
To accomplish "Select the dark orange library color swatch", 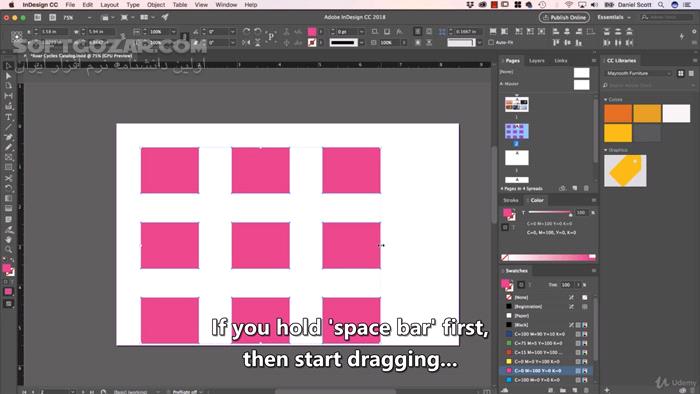I will click(x=618, y=113).
